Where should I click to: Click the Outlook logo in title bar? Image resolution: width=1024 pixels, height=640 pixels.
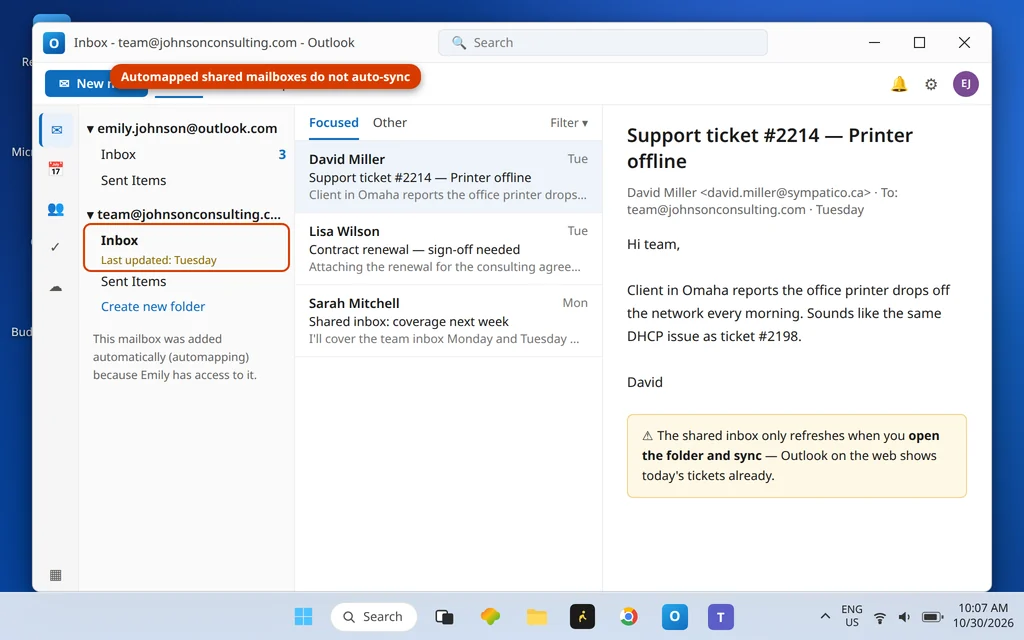click(x=54, y=43)
